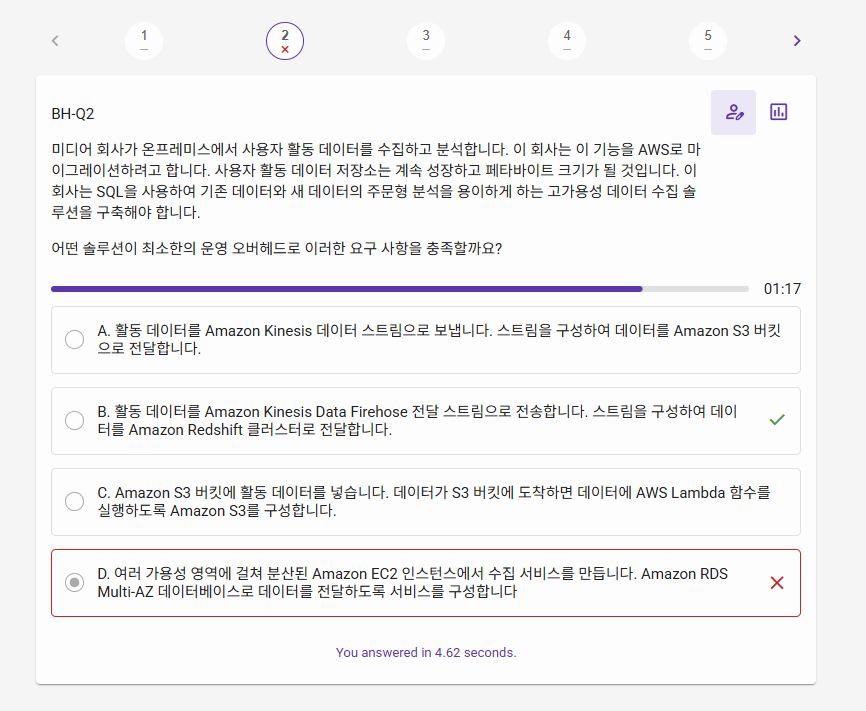This screenshot has height=711, width=866.
Task: Go to the previous questions with left chevron
Action: (55, 41)
